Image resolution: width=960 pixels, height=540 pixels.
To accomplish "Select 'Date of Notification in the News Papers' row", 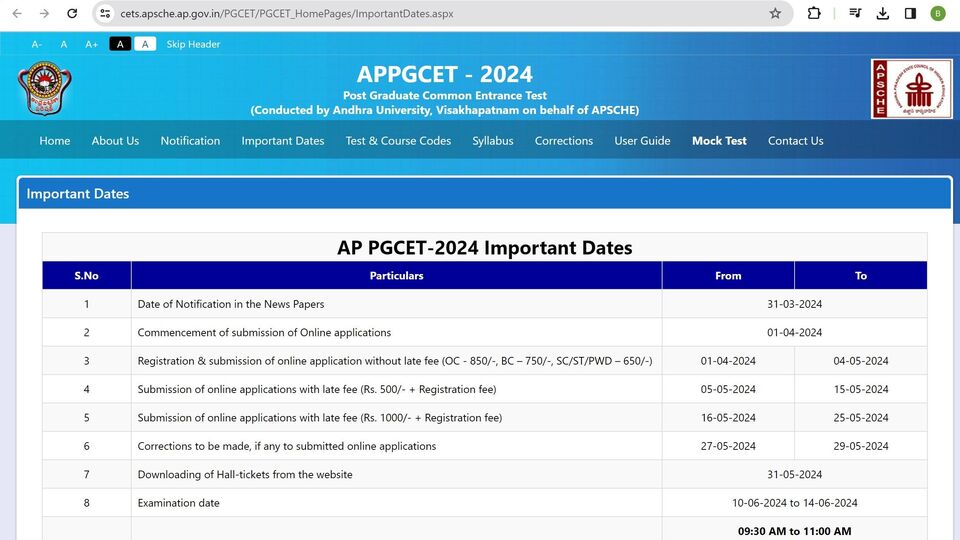I will point(484,304).
